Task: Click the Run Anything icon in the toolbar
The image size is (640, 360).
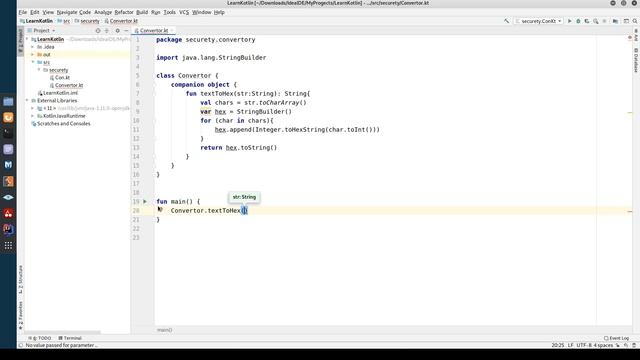Action: point(626,21)
